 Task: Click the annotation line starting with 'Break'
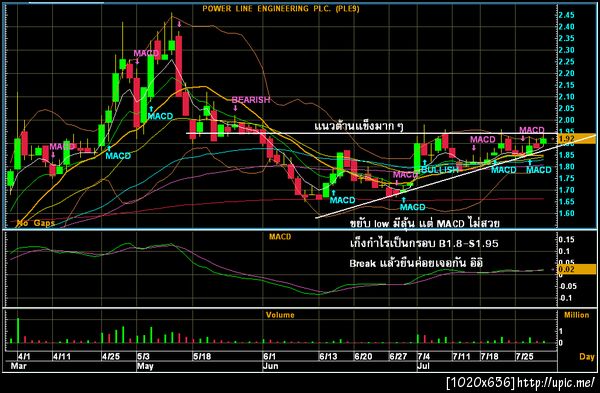pyautogui.click(x=416, y=263)
